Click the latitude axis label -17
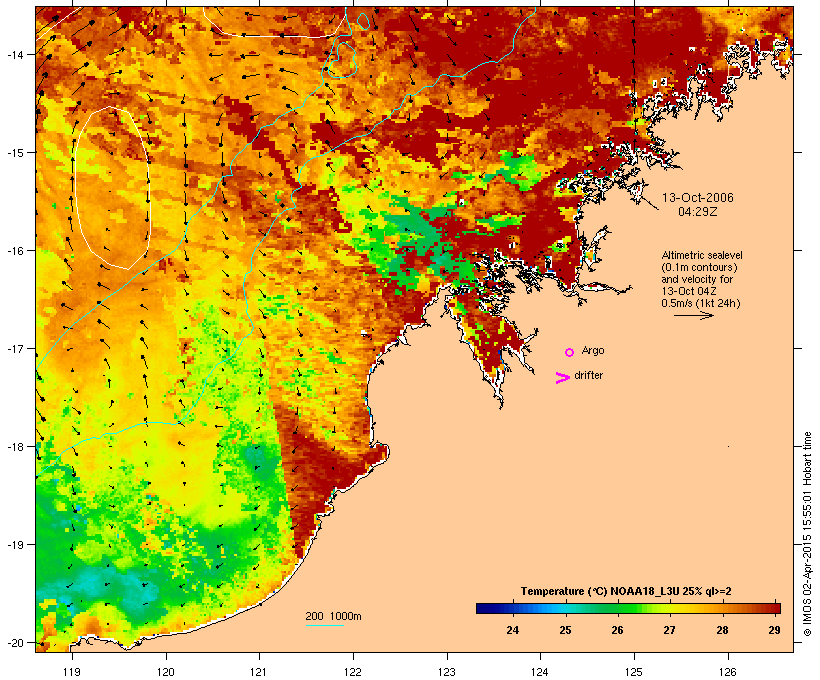The width and height of the screenshot is (820, 680). tap(14, 348)
